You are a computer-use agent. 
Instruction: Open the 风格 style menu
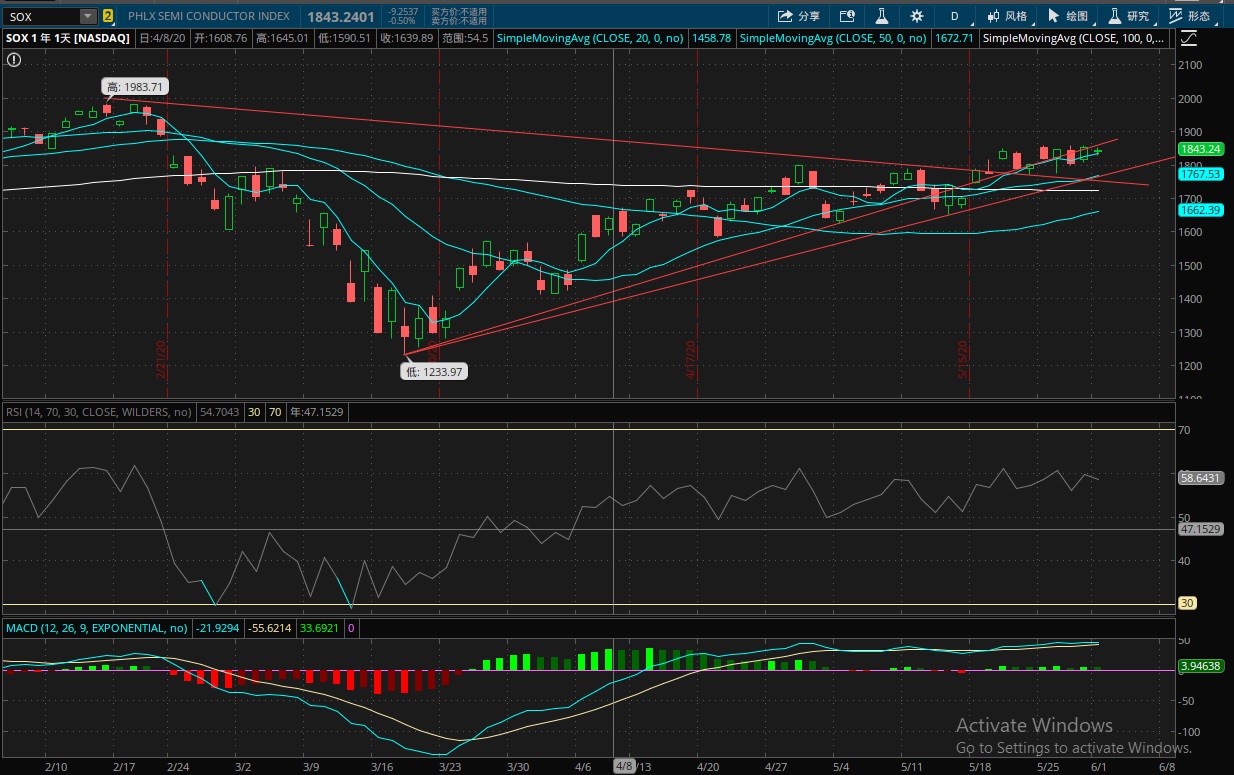(x=1006, y=16)
